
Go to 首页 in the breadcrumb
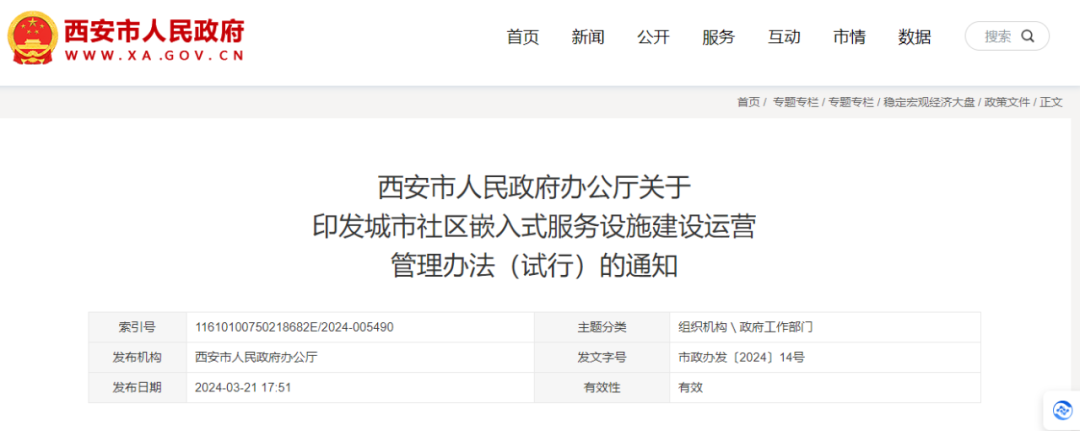pyautogui.click(x=748, y=102)
